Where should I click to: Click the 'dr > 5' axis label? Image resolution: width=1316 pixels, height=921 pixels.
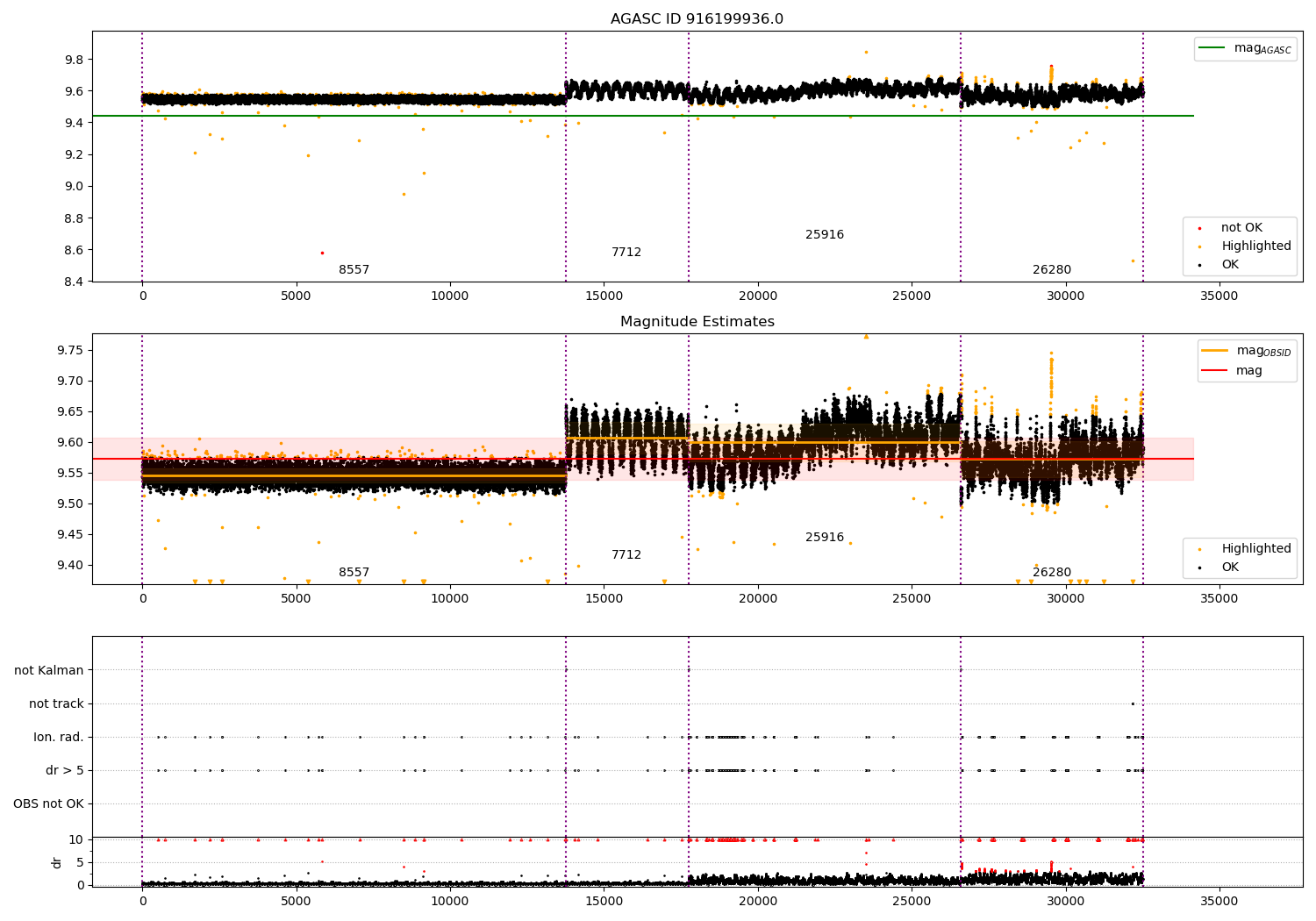65,771
